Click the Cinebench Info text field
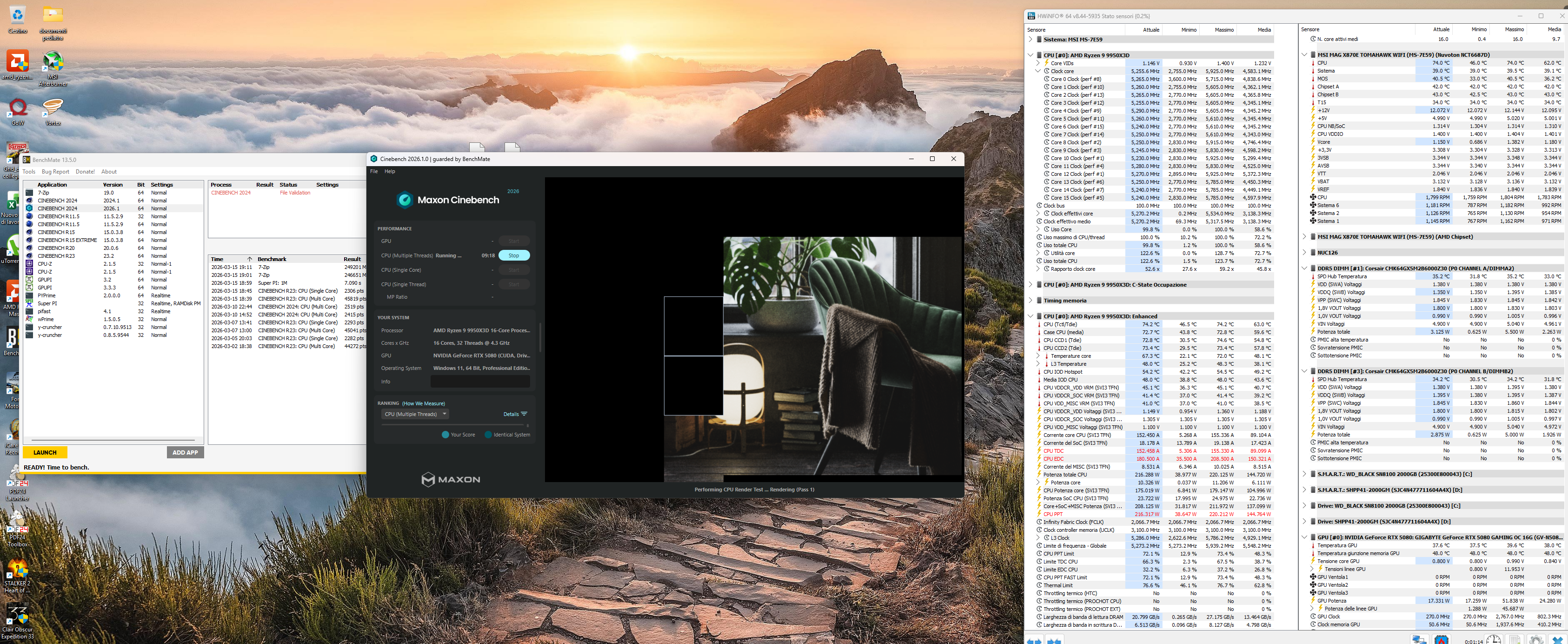1568x644 pixels. [x=479, y=382]
